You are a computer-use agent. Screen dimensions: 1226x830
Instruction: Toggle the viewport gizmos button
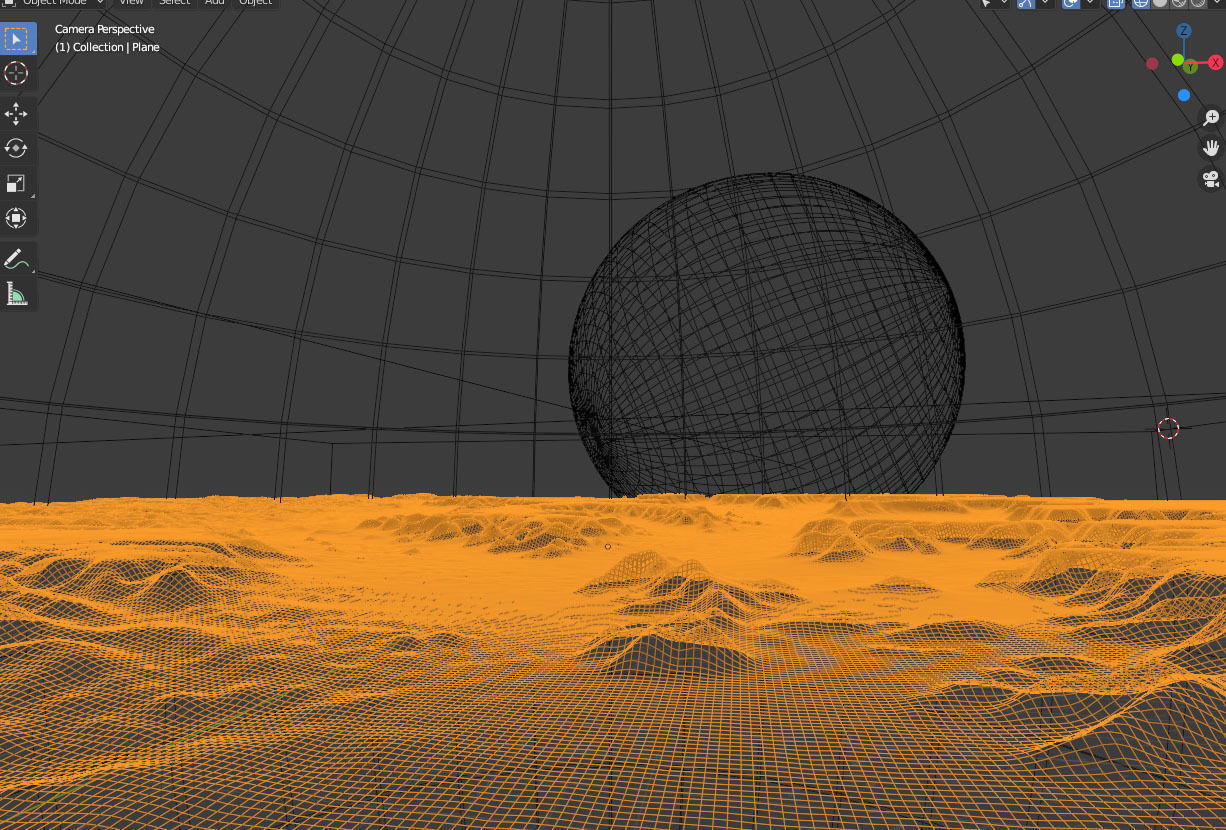pyautogui.click(x=1025, y=3)
